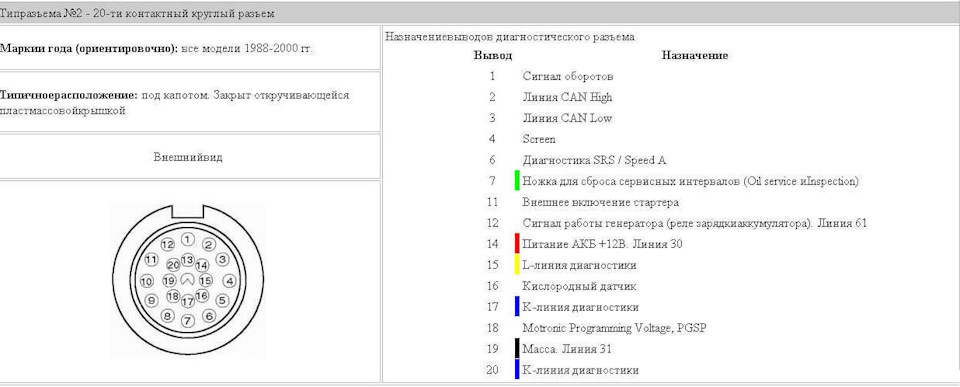Click pin 19 in connector diagram
This screenshot has width=960, height=387.
tap(170, 281)
